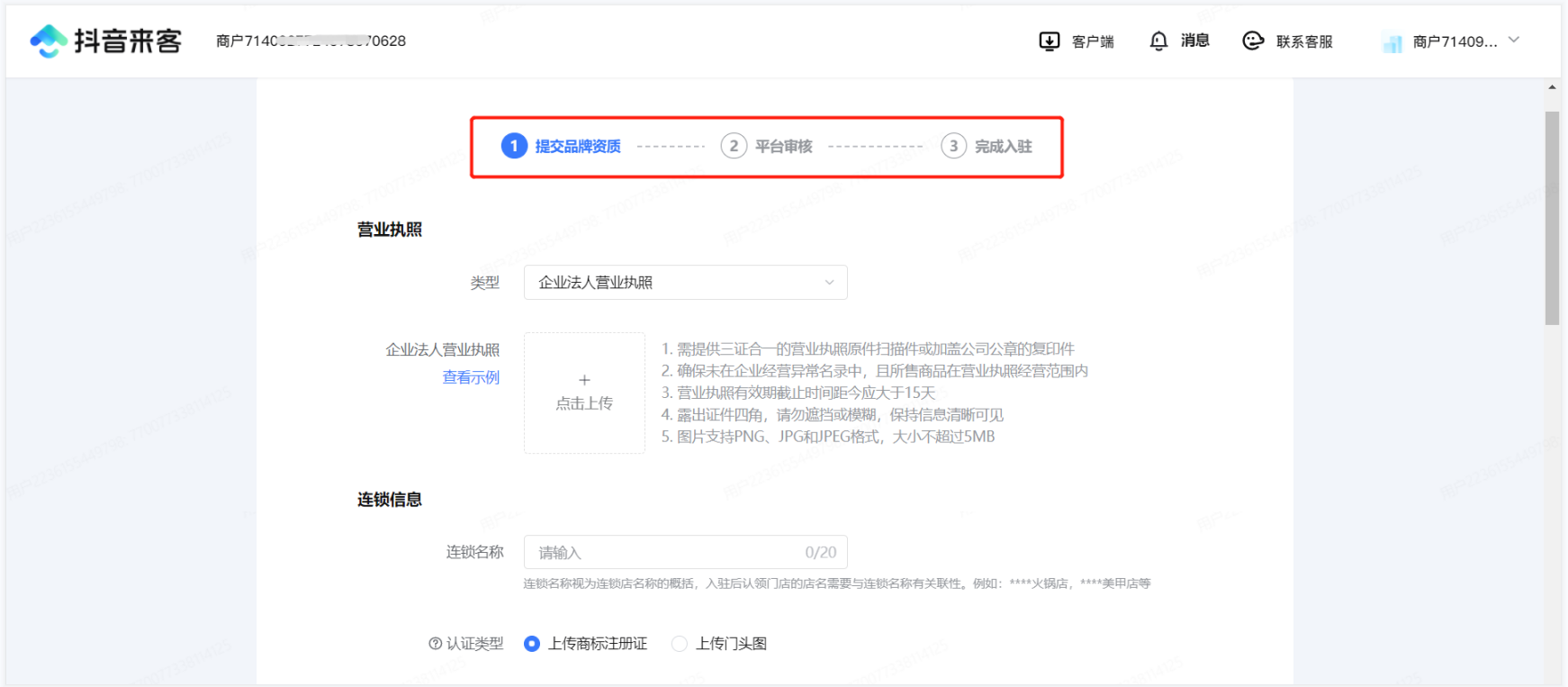Image resolution: width=1568 pixels, height=687 pixels.
Task: Click the 企业法人营业执照 field label
Action: point(443,349)
